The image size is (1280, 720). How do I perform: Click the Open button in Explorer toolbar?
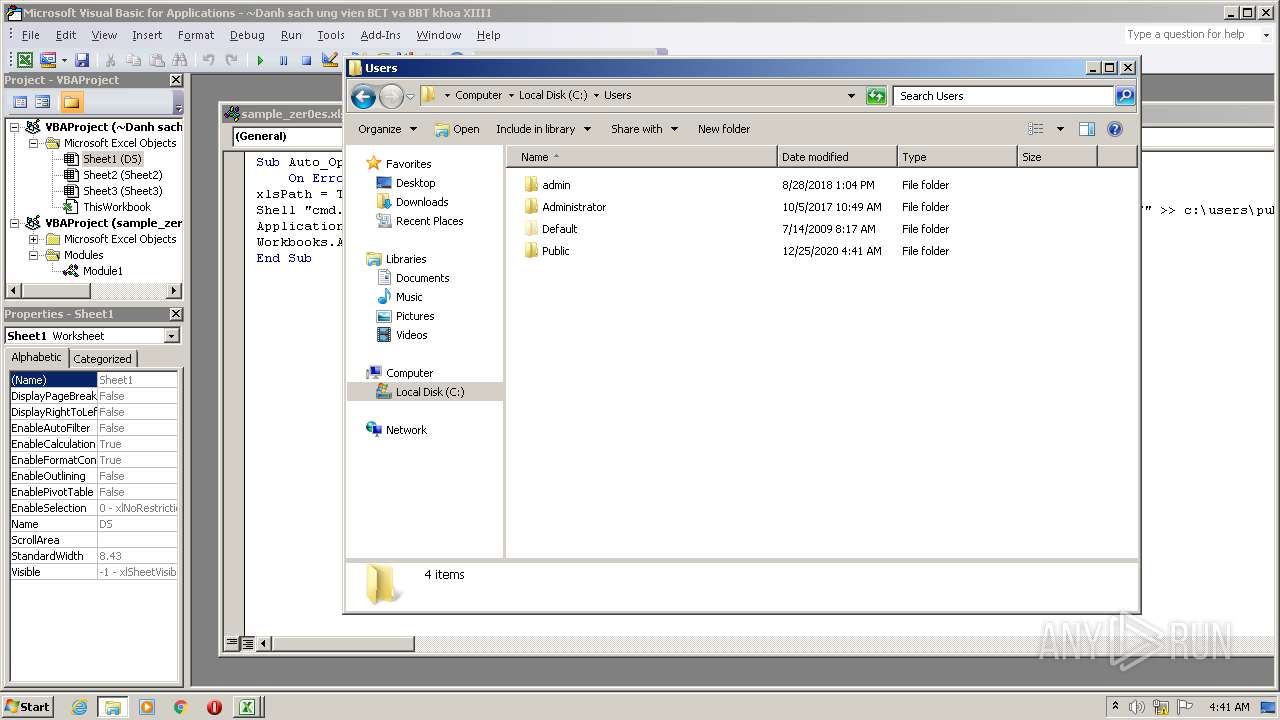point(457,129)
